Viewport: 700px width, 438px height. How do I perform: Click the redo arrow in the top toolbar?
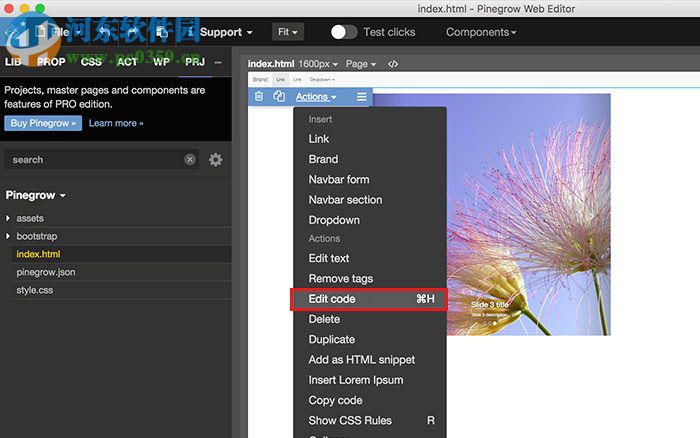pos(133,32)
